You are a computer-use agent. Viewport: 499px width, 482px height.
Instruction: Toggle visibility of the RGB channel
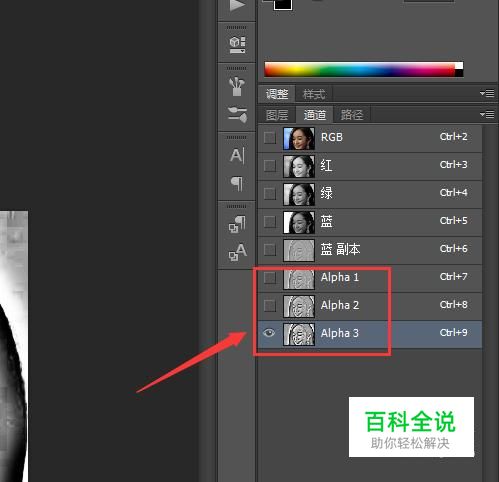pyautogui.click(x=269, y=137)
